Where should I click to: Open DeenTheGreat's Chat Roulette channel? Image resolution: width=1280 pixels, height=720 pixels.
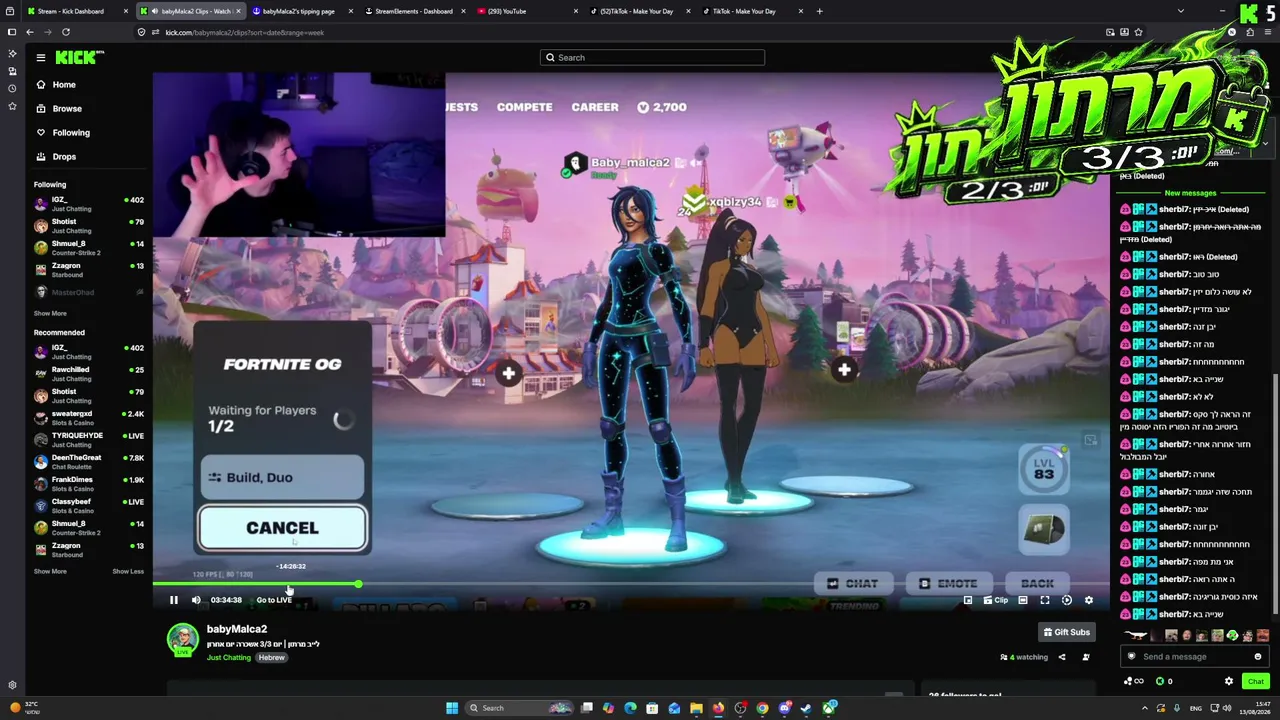pos(90,462)
